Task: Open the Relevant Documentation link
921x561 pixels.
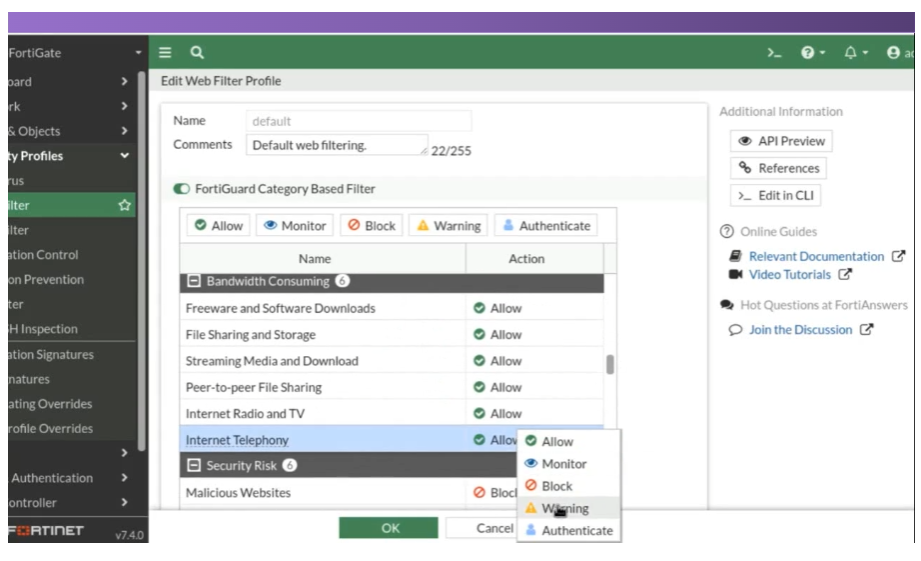Action: click(816, 256)
